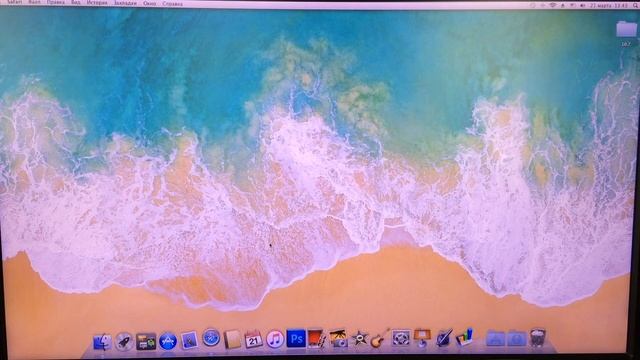The height and width of the screenshot is (360, 640).
Task: Open GarageBand guitar icon
Action: [380, 338]
